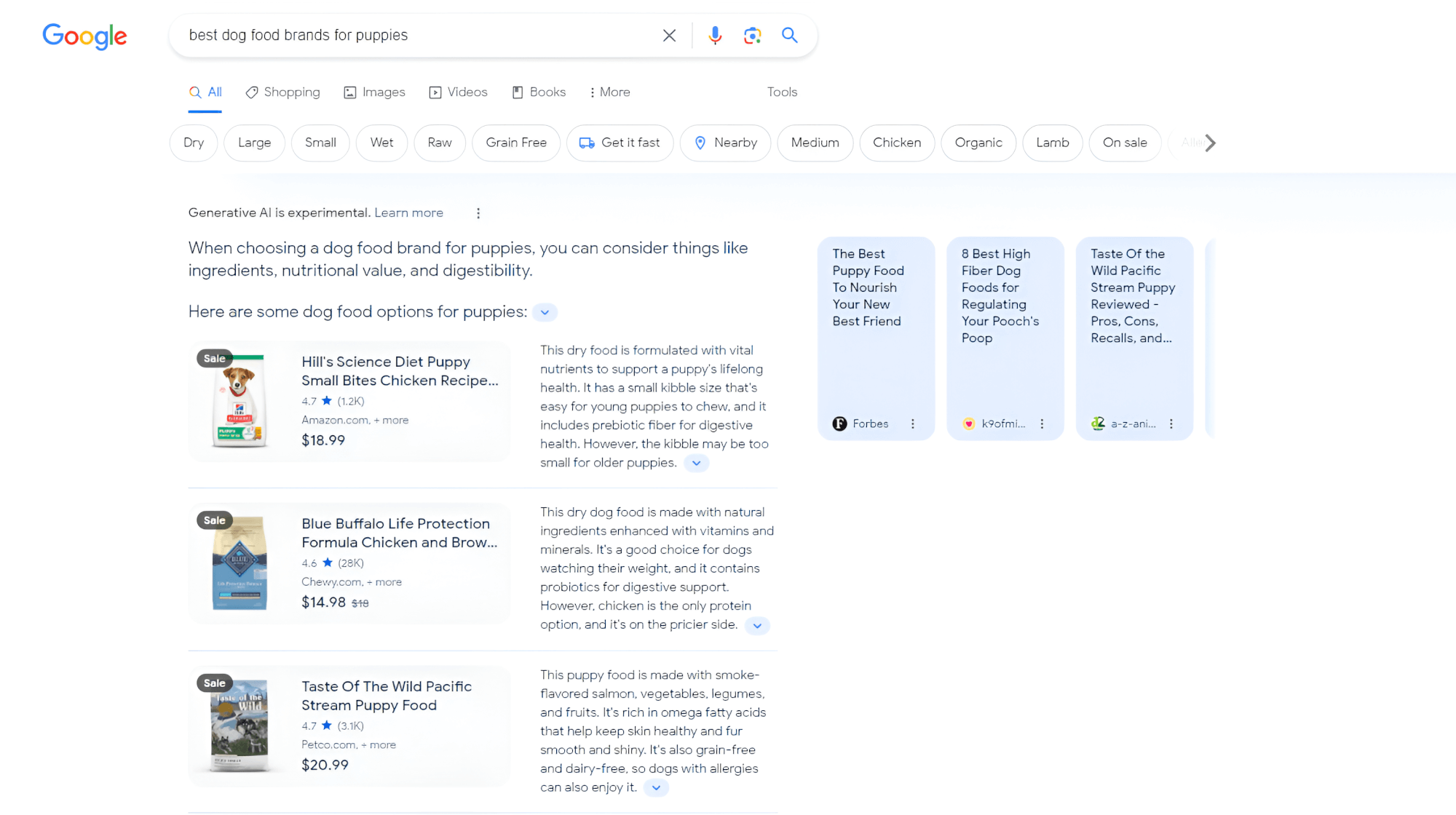Screen dimensions: 1456x815
Task: Open Generative AI three-dot options
Action: click(478, 213)
